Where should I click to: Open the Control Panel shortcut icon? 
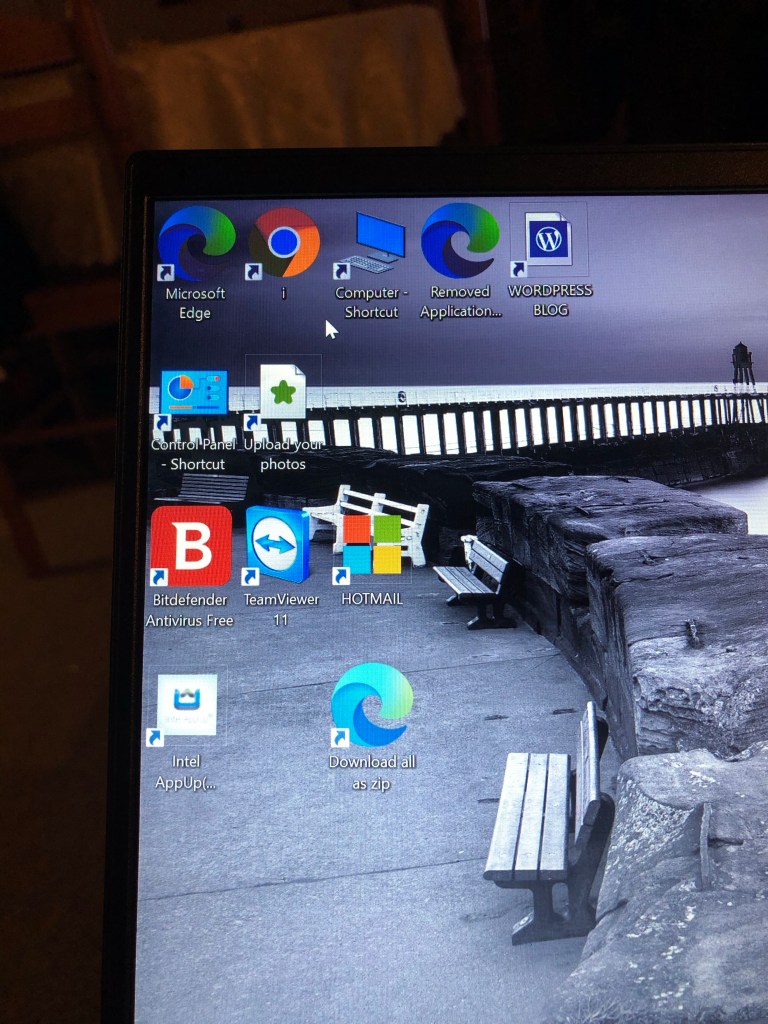point(194,393)
